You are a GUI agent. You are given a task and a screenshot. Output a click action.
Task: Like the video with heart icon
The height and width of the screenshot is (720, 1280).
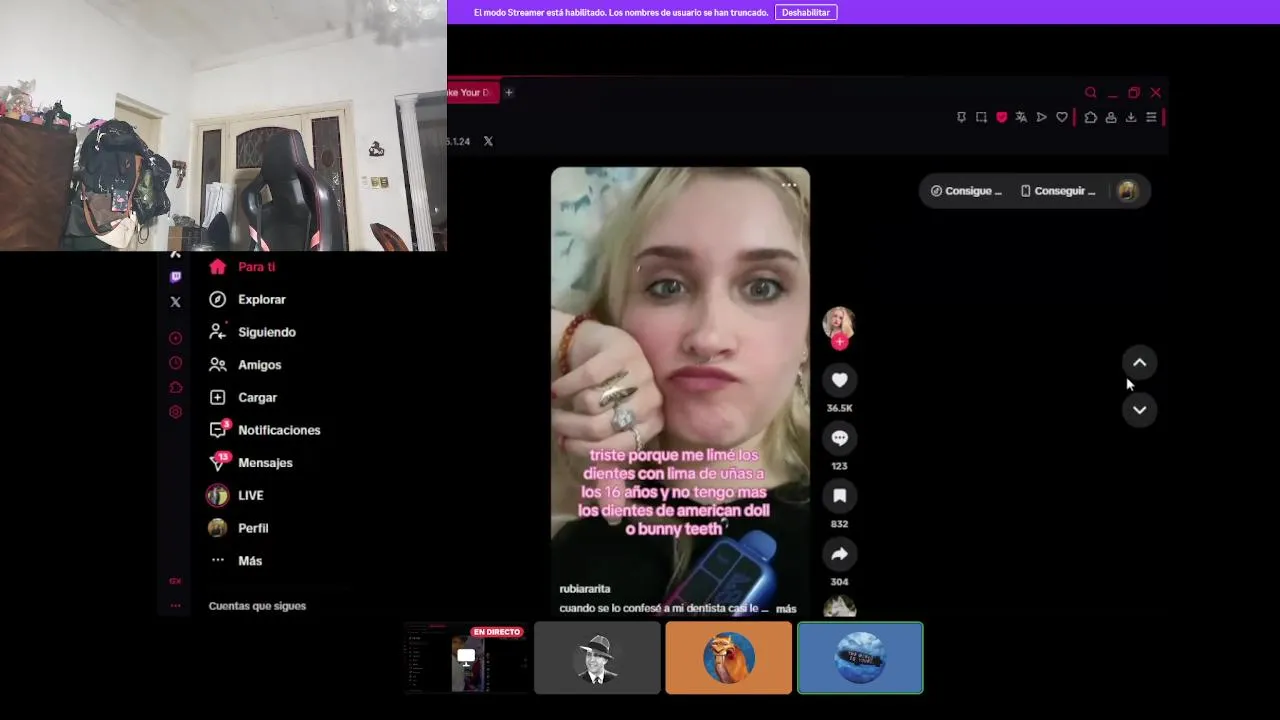839,380
